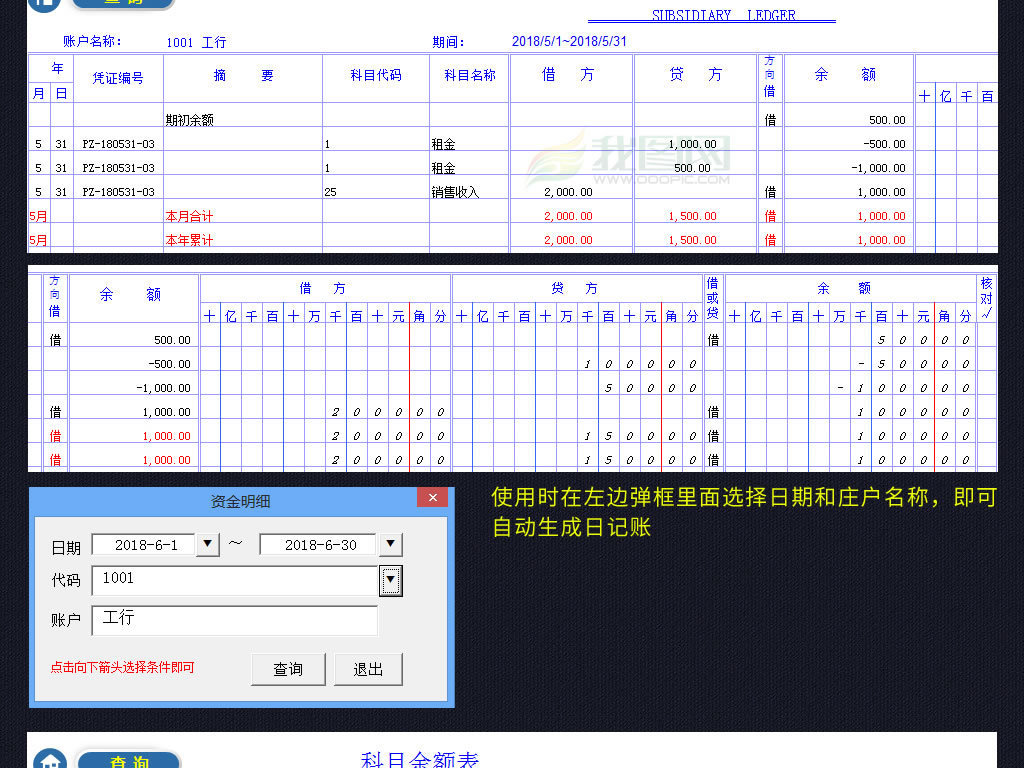Click the home icon at top left
This screenshot has width=1024, height=768.
(42, 4)
